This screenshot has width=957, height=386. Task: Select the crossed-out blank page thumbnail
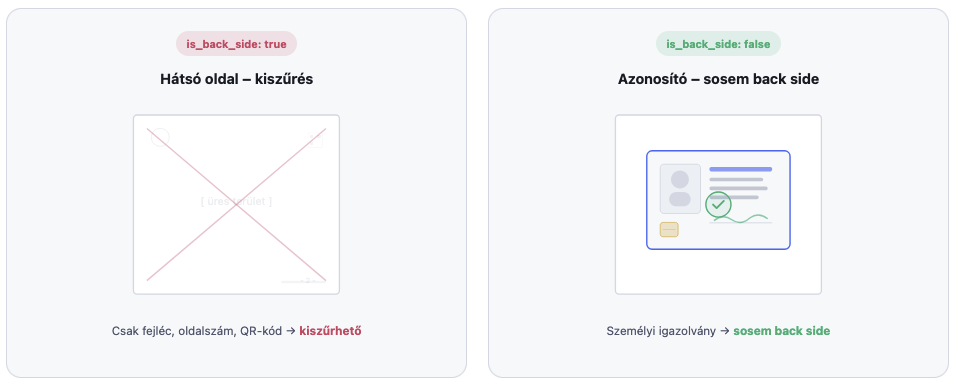pos(236,205)
